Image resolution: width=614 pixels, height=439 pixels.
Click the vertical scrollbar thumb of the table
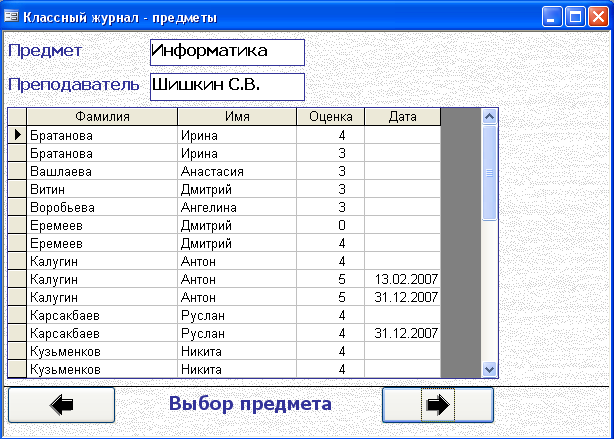click(489, 173)
